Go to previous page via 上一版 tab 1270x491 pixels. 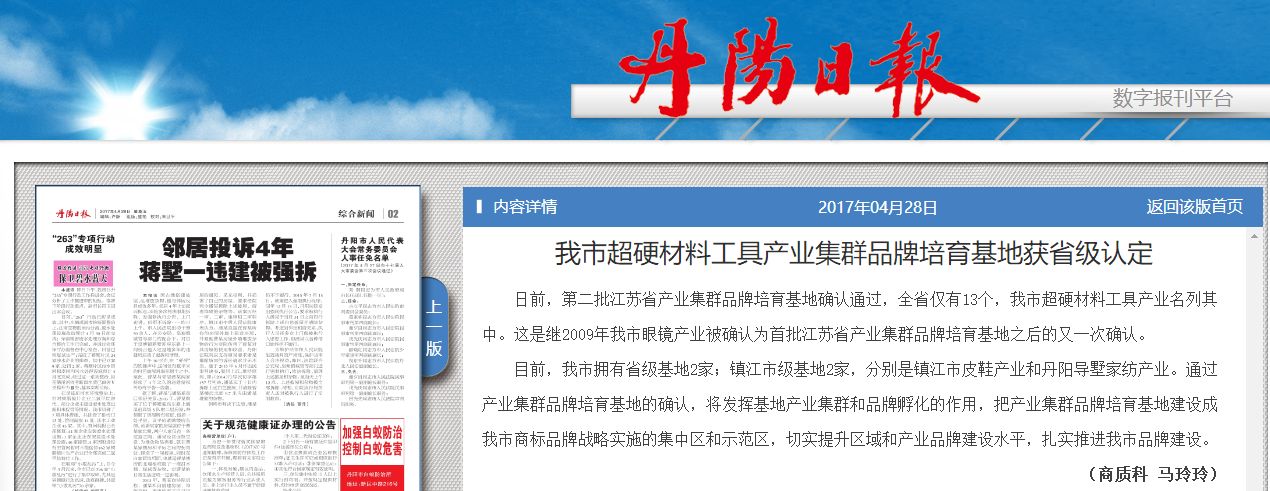click(x=433, y=327)
